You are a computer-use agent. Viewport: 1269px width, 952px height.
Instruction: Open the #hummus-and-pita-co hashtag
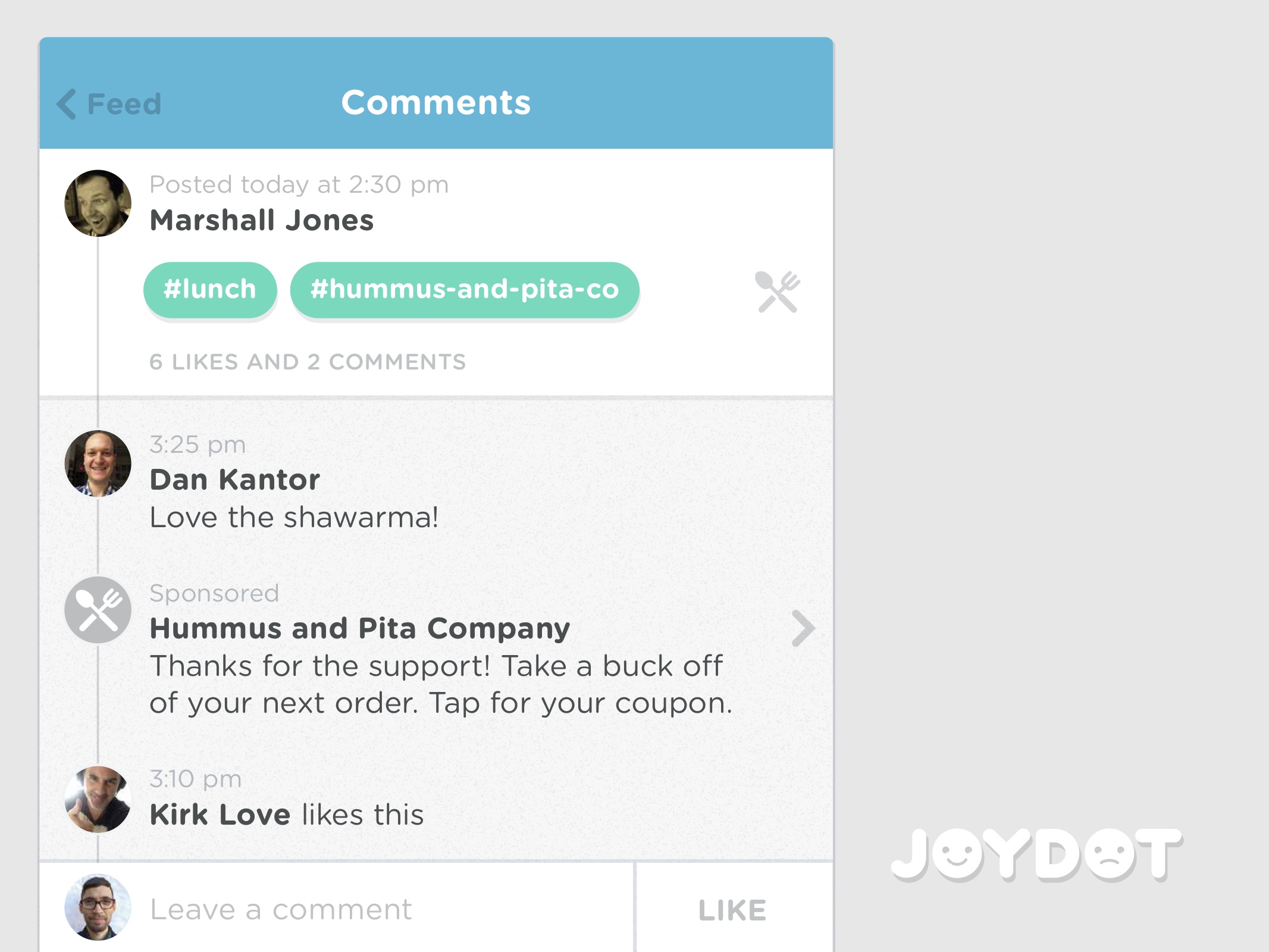(x=464, y=290)
